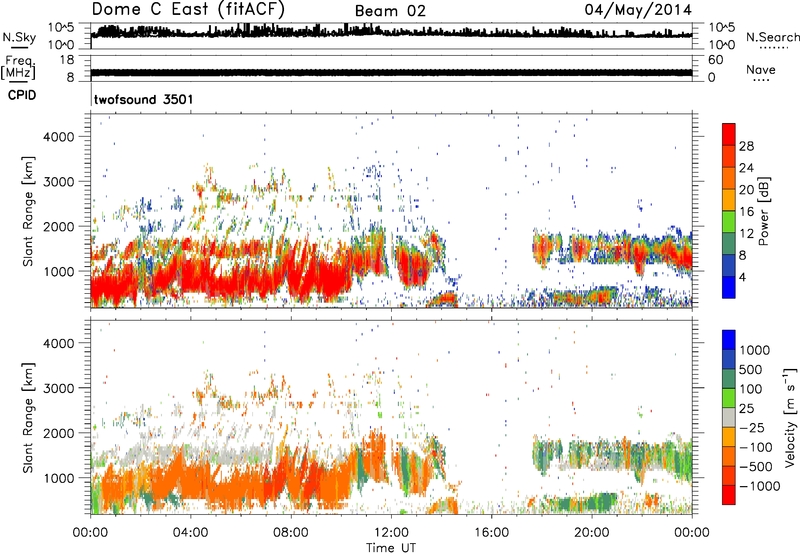This screenshot has width=800, height=554.
Task: Click the gray segment of velocity colorbar
Action: [x=729, y=418]
